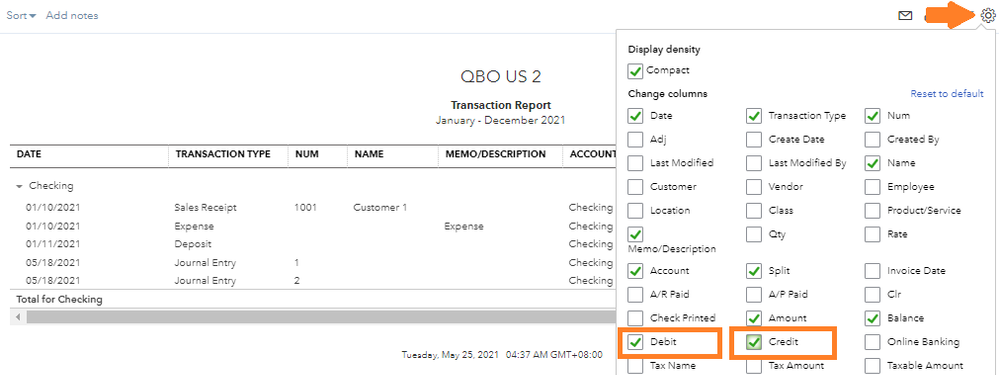
Task: Enable the Vendor column checkbox
Action: point(754,187)
